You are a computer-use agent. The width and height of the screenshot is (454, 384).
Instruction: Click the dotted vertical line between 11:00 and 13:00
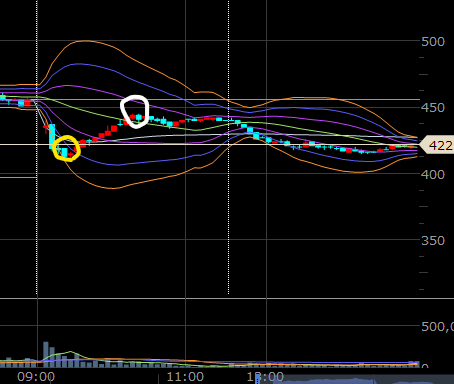pos(228,147)
